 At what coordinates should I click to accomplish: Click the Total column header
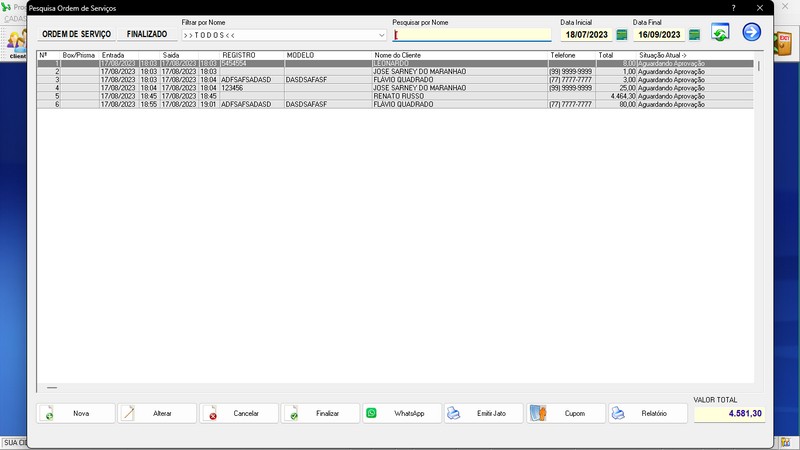(x=616, y=55)
